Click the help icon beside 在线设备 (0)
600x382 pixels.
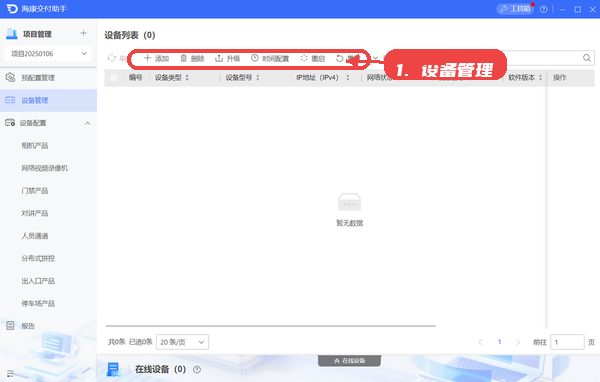pyautogui.click(x=197, y=369)
